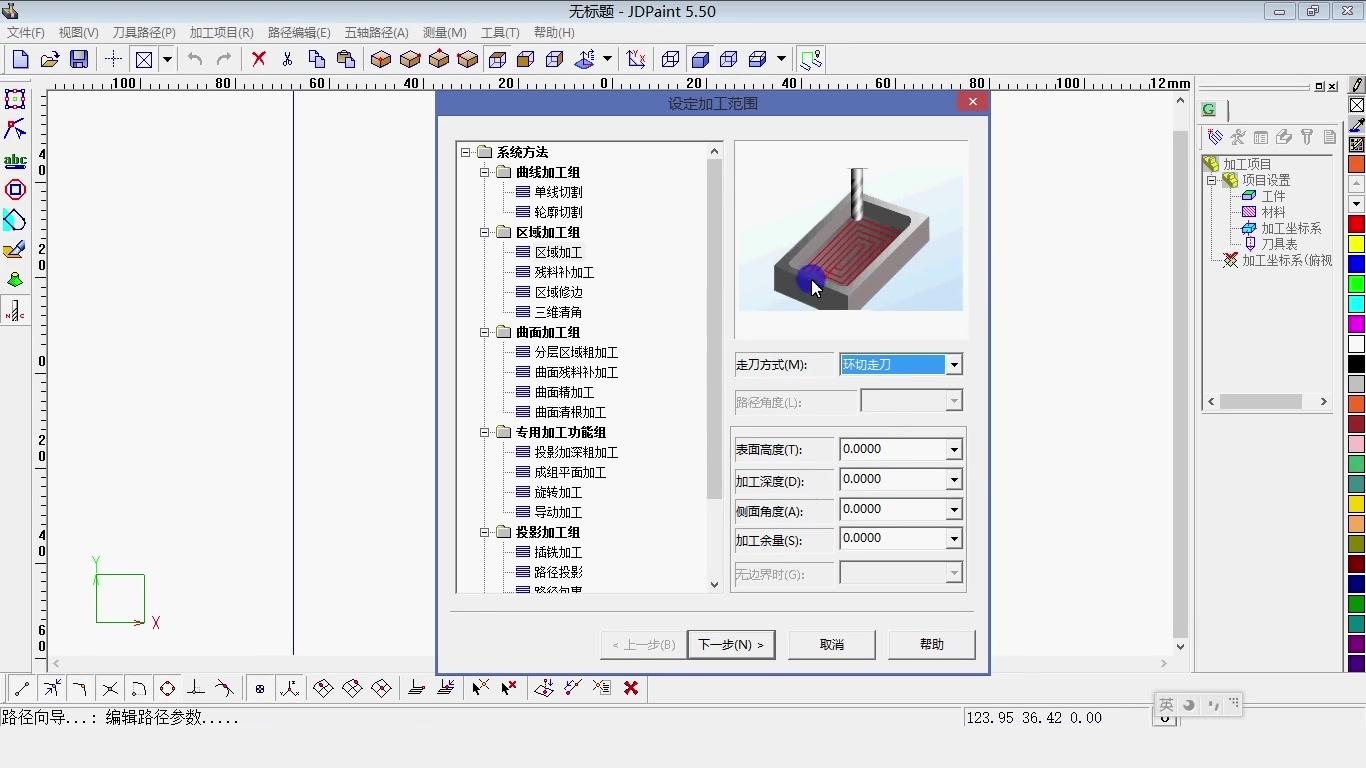Save the document using the disk icon
Viewport: 1366px width, 768px height.
pos(79,59)
